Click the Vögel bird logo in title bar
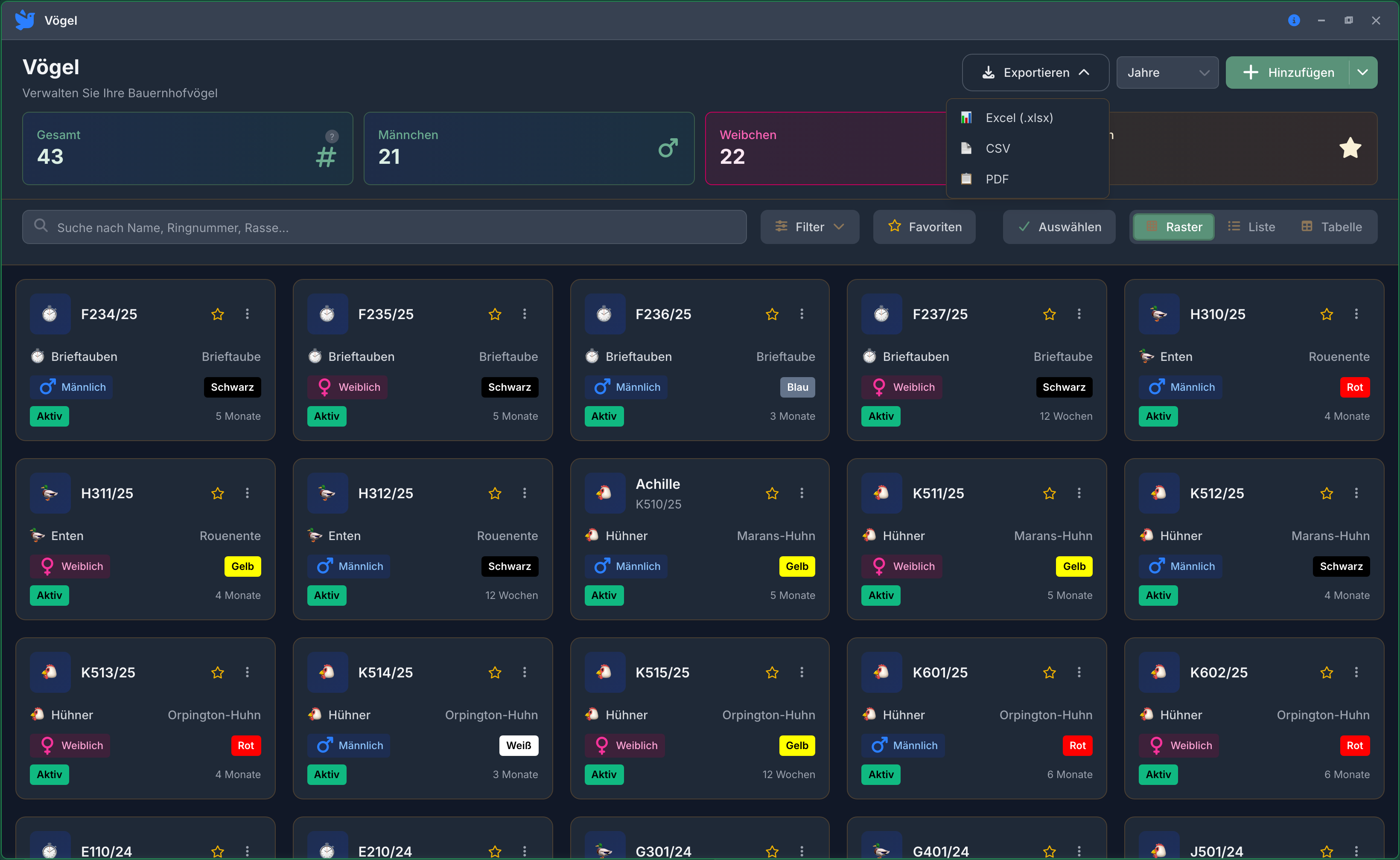The width and height of the screenshot is (1400, 860). click(x=25, y=20)
